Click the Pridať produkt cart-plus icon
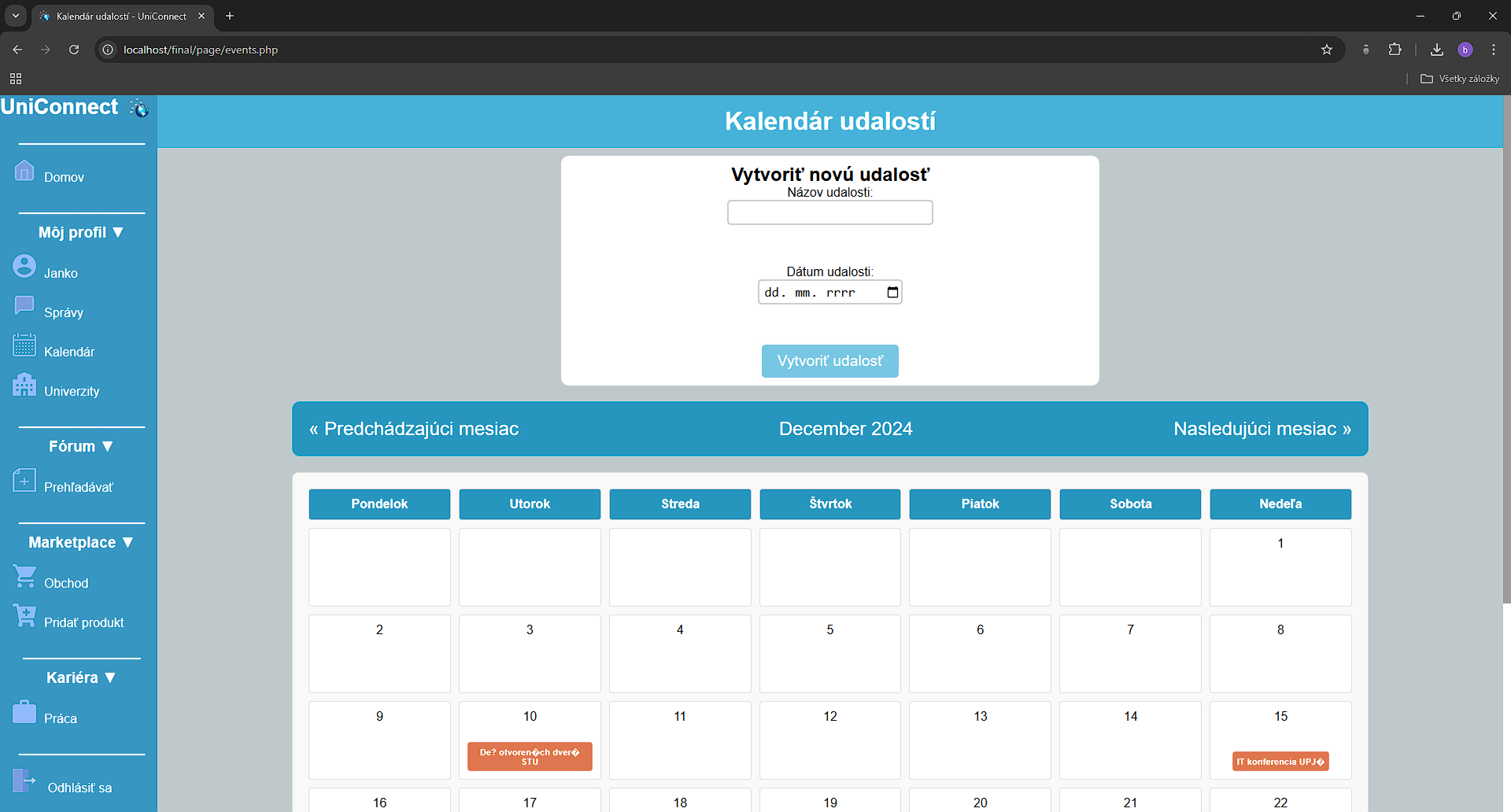1511x812 pixels. coord(24,615)
